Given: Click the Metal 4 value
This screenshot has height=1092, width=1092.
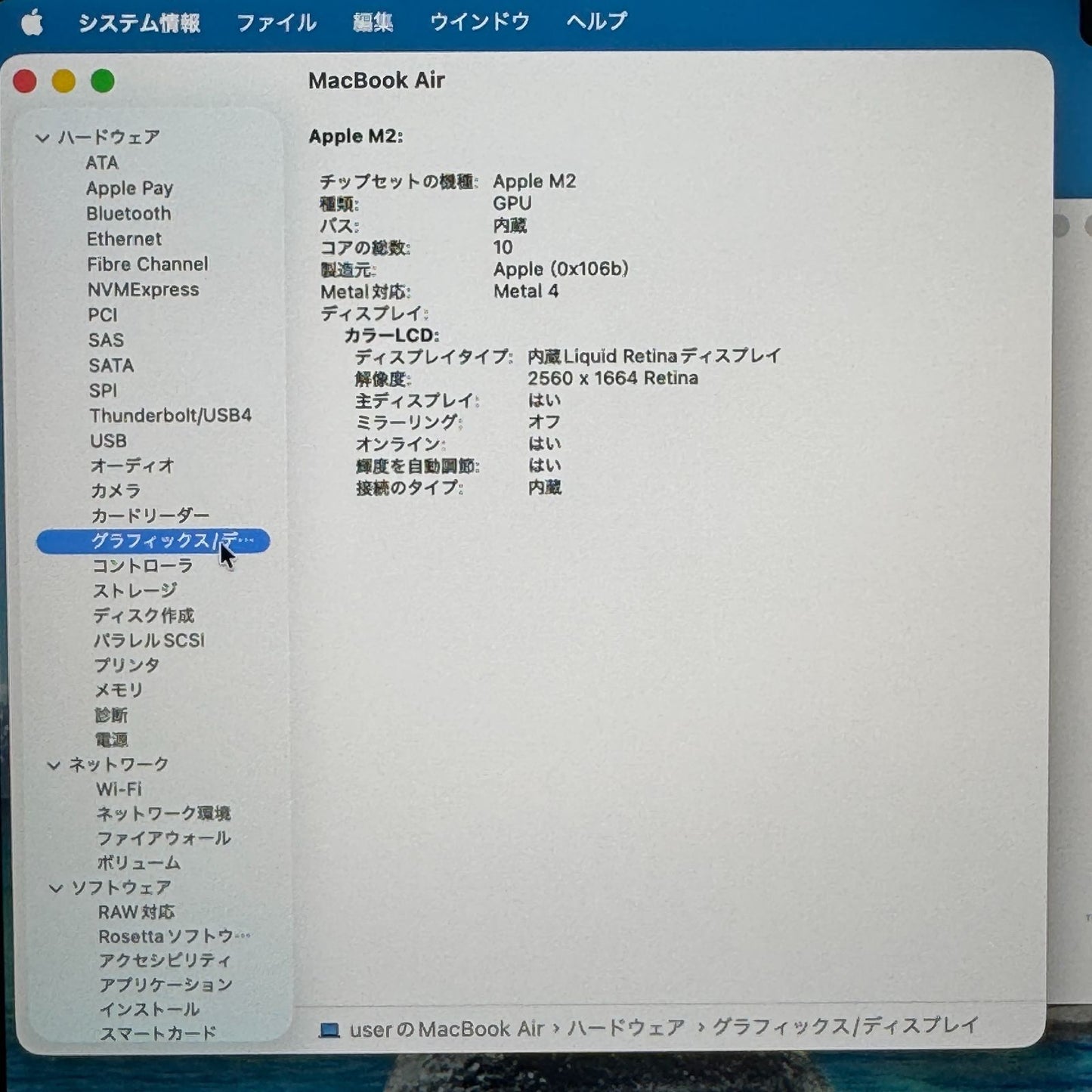Looking at the screenshot, I should (x=526, y=292).
